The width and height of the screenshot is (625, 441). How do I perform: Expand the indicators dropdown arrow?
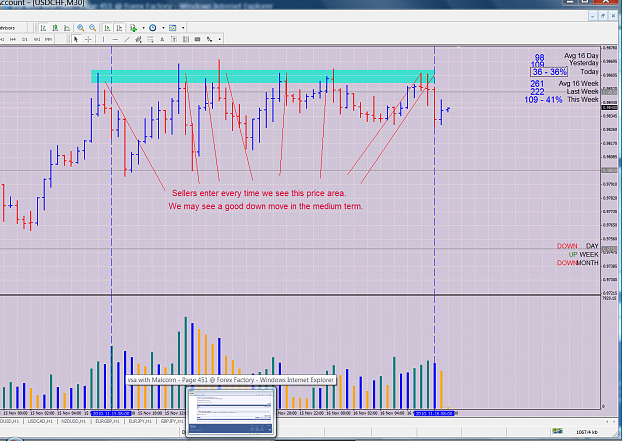pos(143,28)
